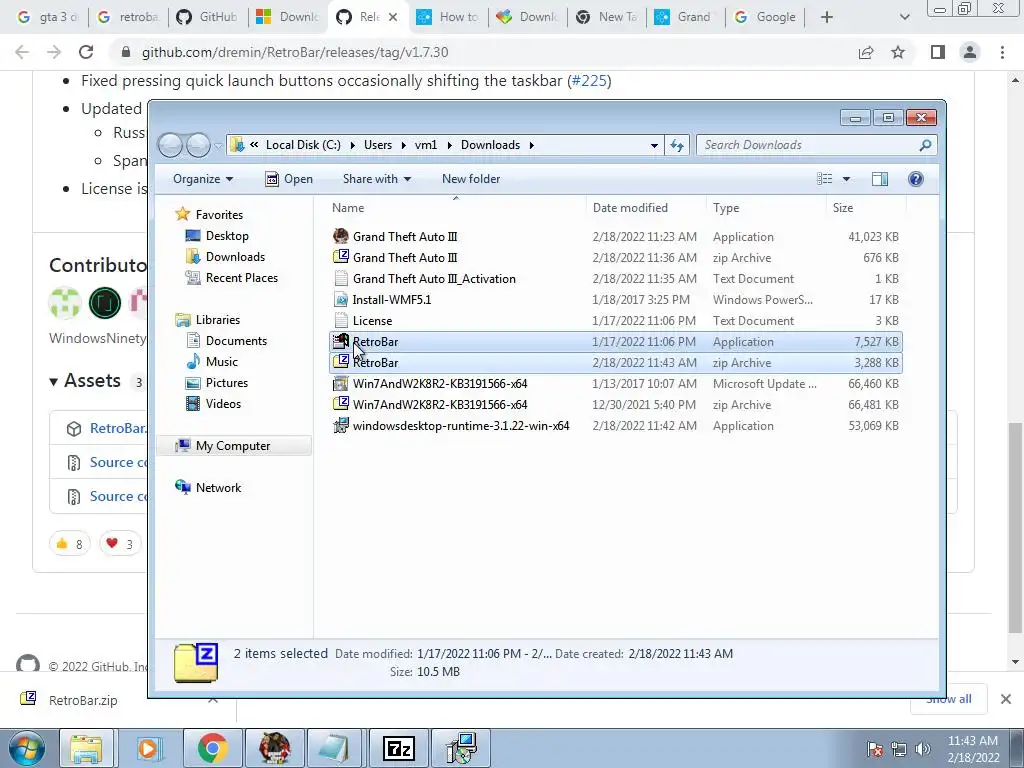Switch to the gta 3 Chrome tab
Screen dimensions: 1024x768
[48, 17]
